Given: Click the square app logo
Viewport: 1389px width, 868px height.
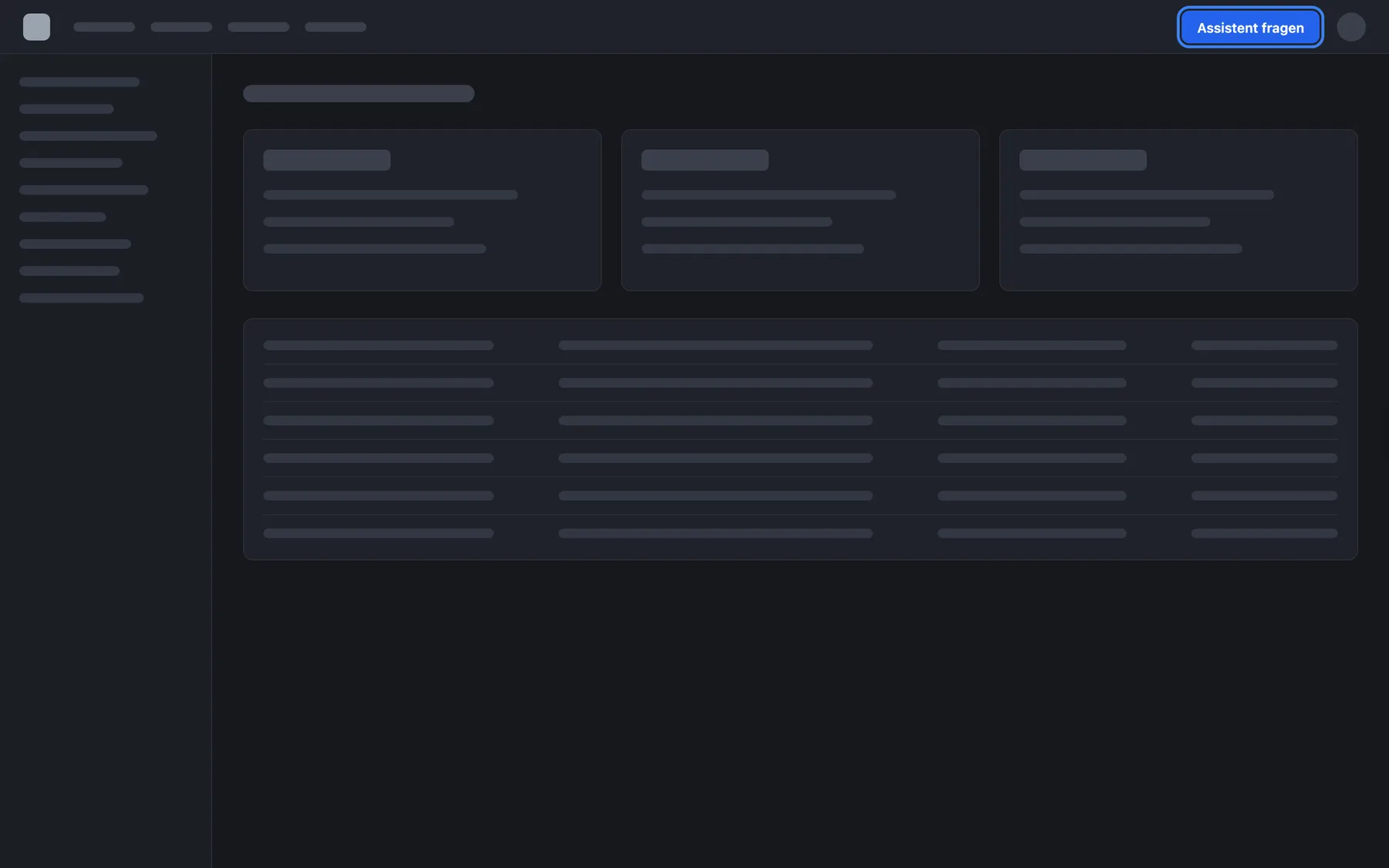Looking at the screenshot, I should coord(36,27).
